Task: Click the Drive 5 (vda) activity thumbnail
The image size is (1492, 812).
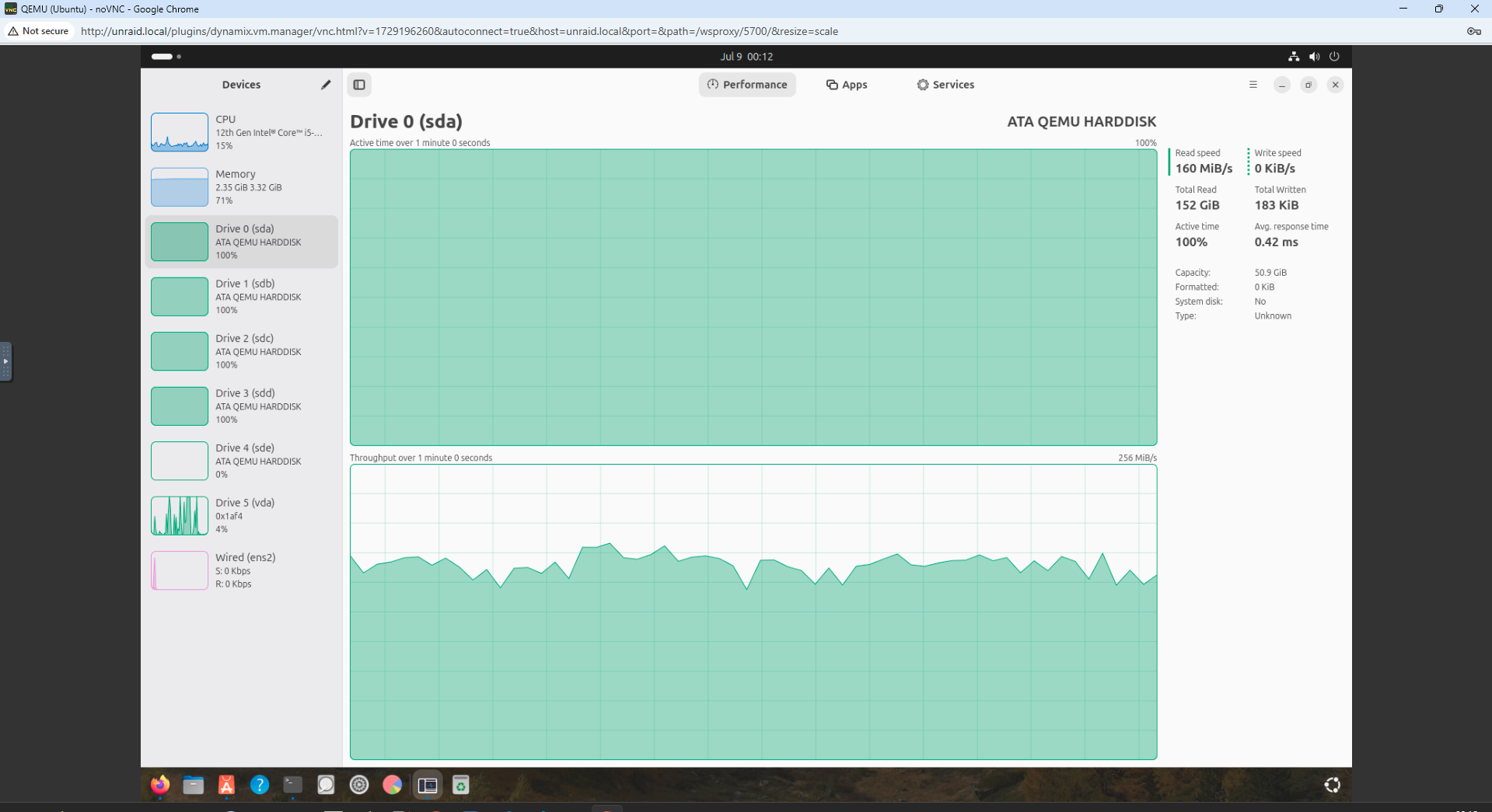Action: [180, 516]
